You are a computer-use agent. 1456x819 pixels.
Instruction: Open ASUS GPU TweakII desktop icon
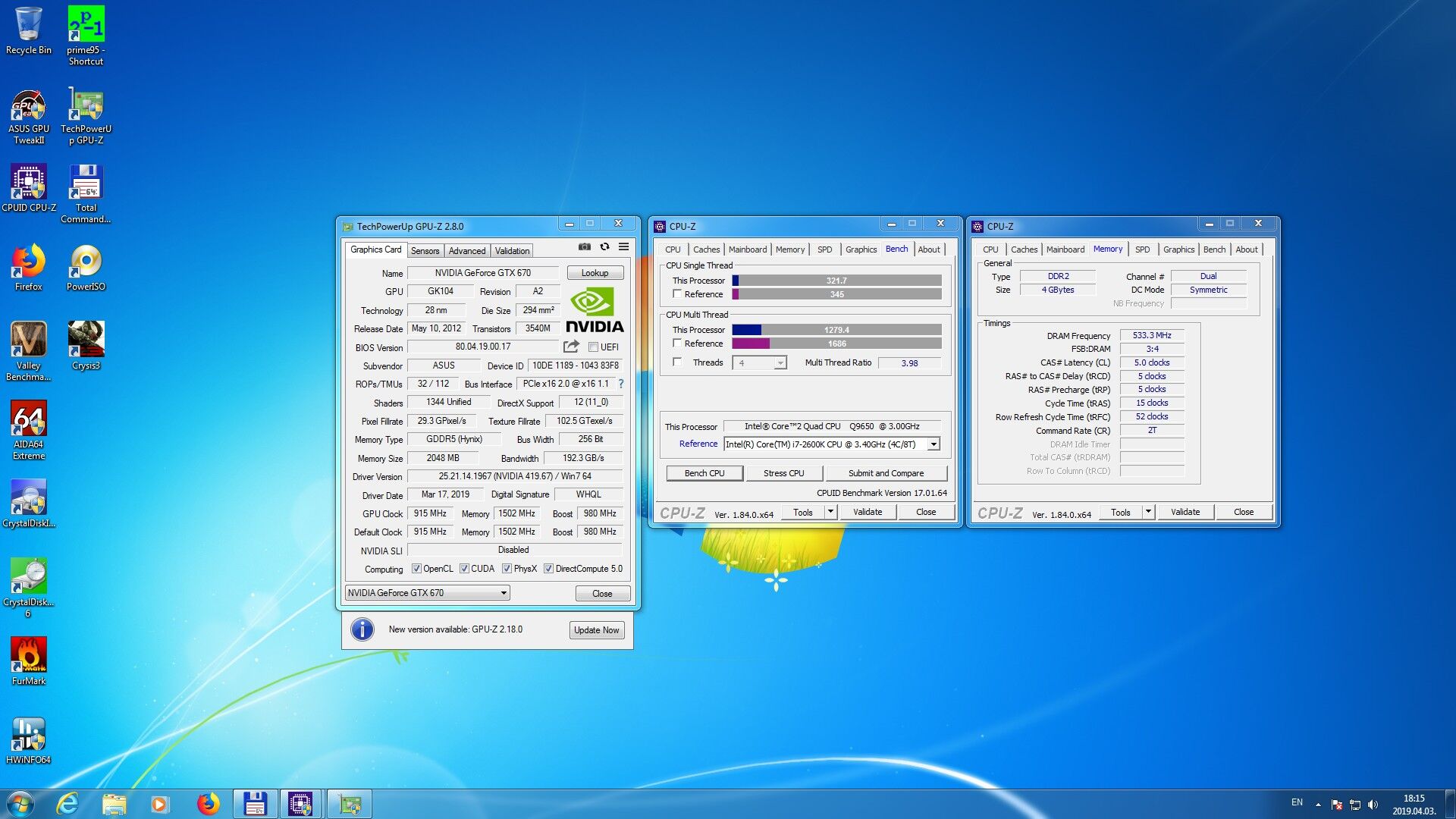point(29,115)
